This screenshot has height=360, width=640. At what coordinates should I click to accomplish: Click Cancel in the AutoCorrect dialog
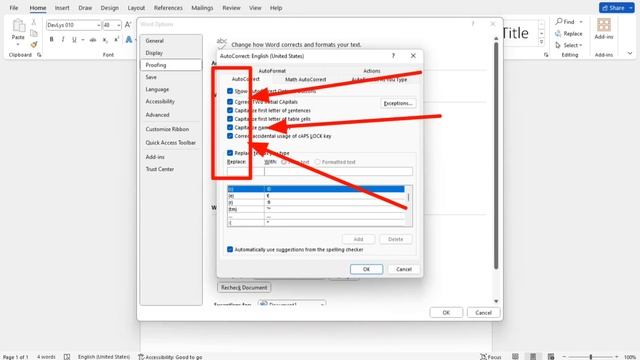click(x=404, y=269)
